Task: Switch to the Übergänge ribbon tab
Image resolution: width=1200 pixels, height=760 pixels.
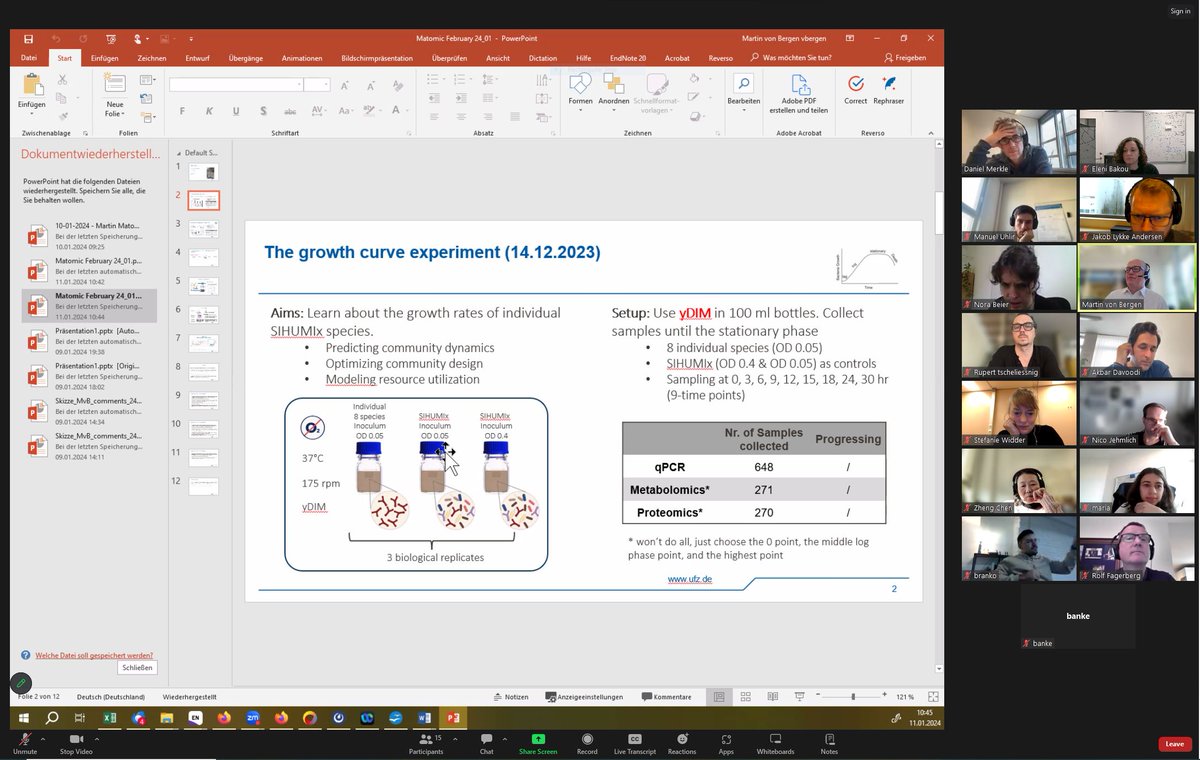Action: (245, 58)
